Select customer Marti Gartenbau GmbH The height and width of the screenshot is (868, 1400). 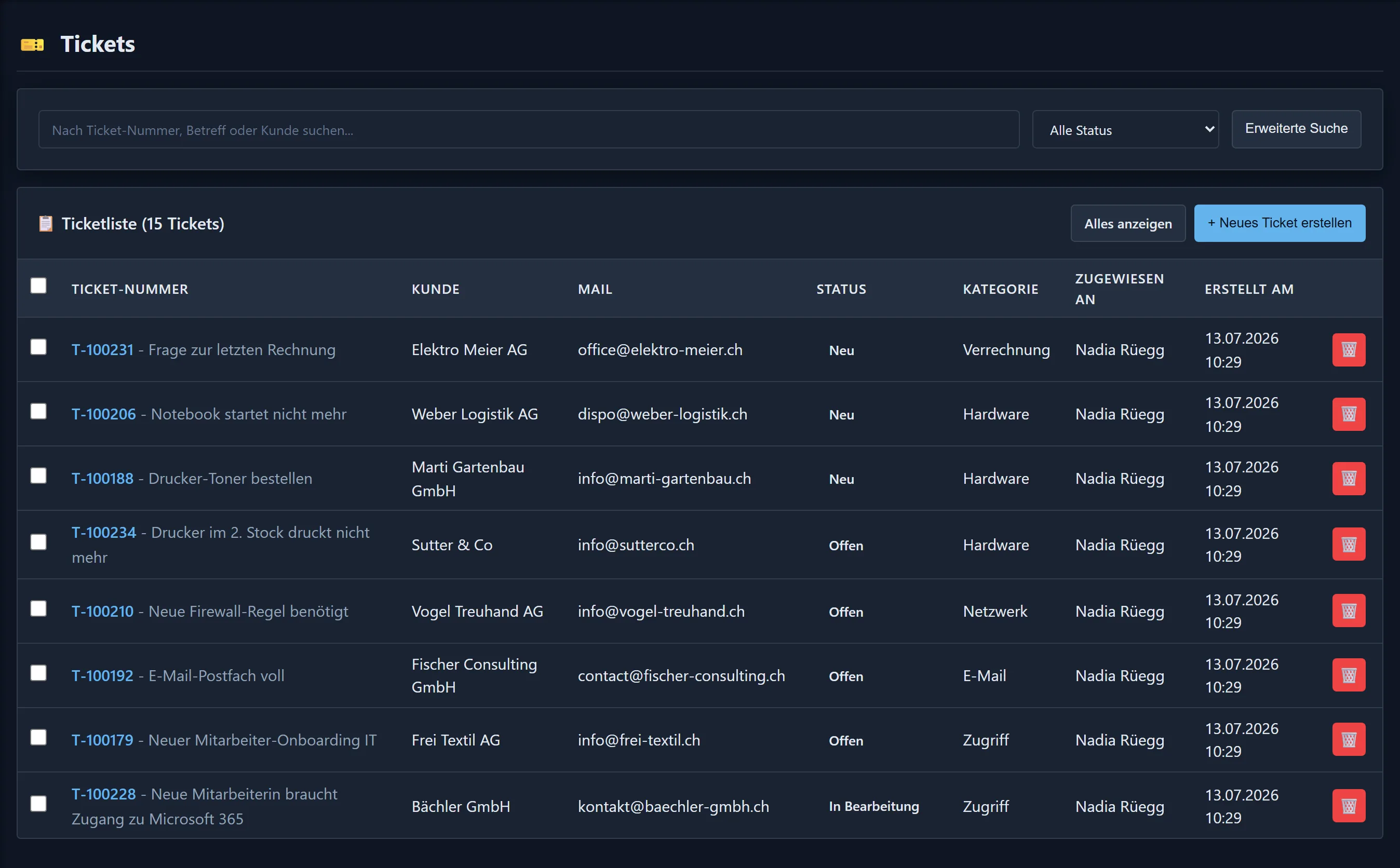click(467, 479)
